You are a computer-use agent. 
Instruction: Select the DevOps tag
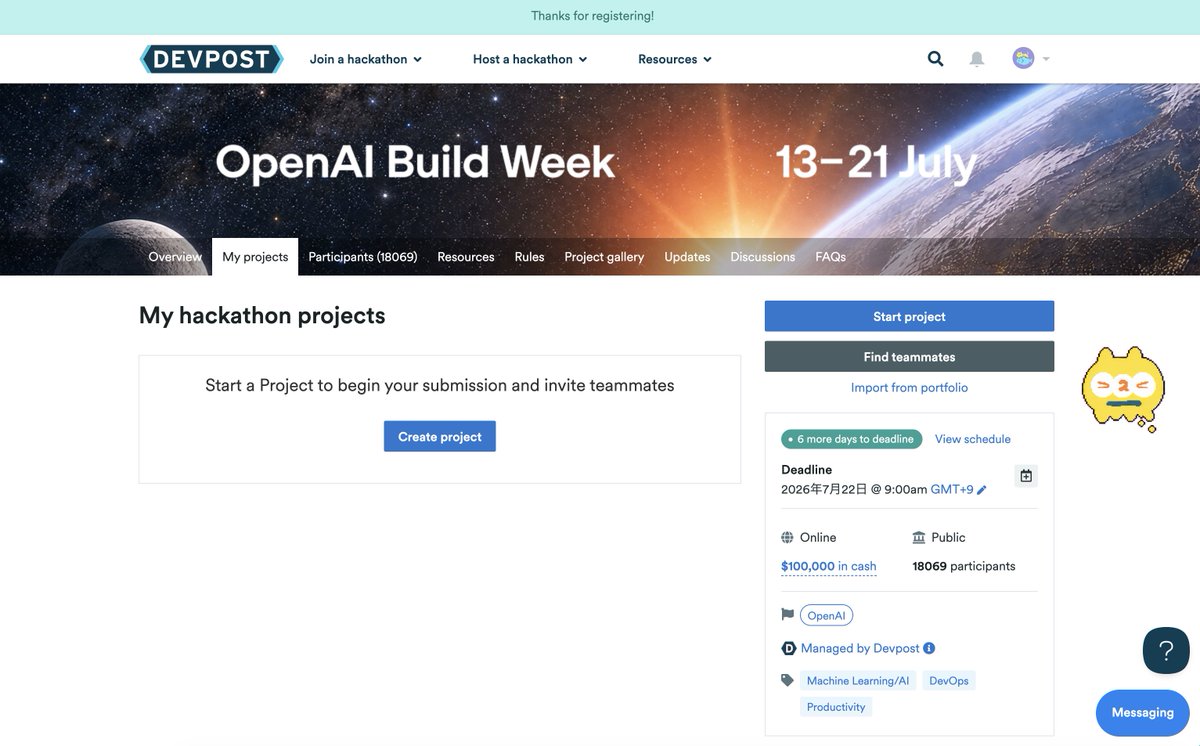949,680
